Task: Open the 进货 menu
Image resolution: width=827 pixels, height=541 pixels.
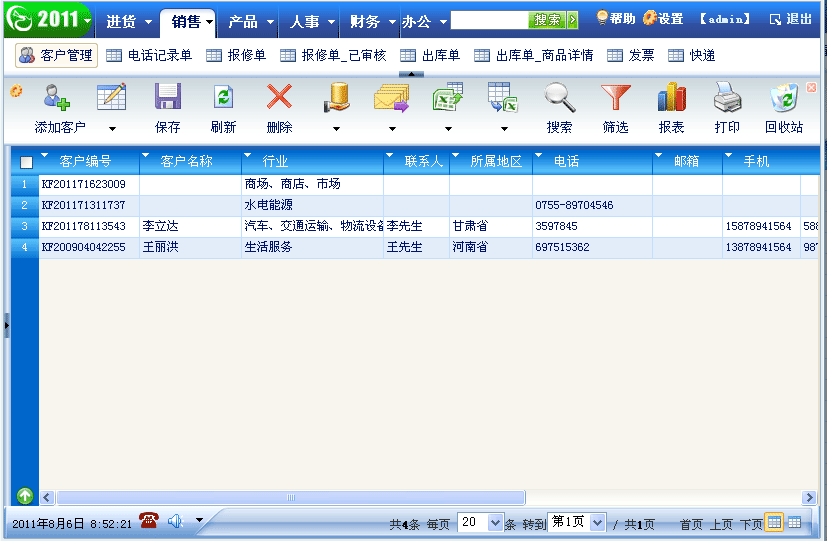Action: coord(129,21)
